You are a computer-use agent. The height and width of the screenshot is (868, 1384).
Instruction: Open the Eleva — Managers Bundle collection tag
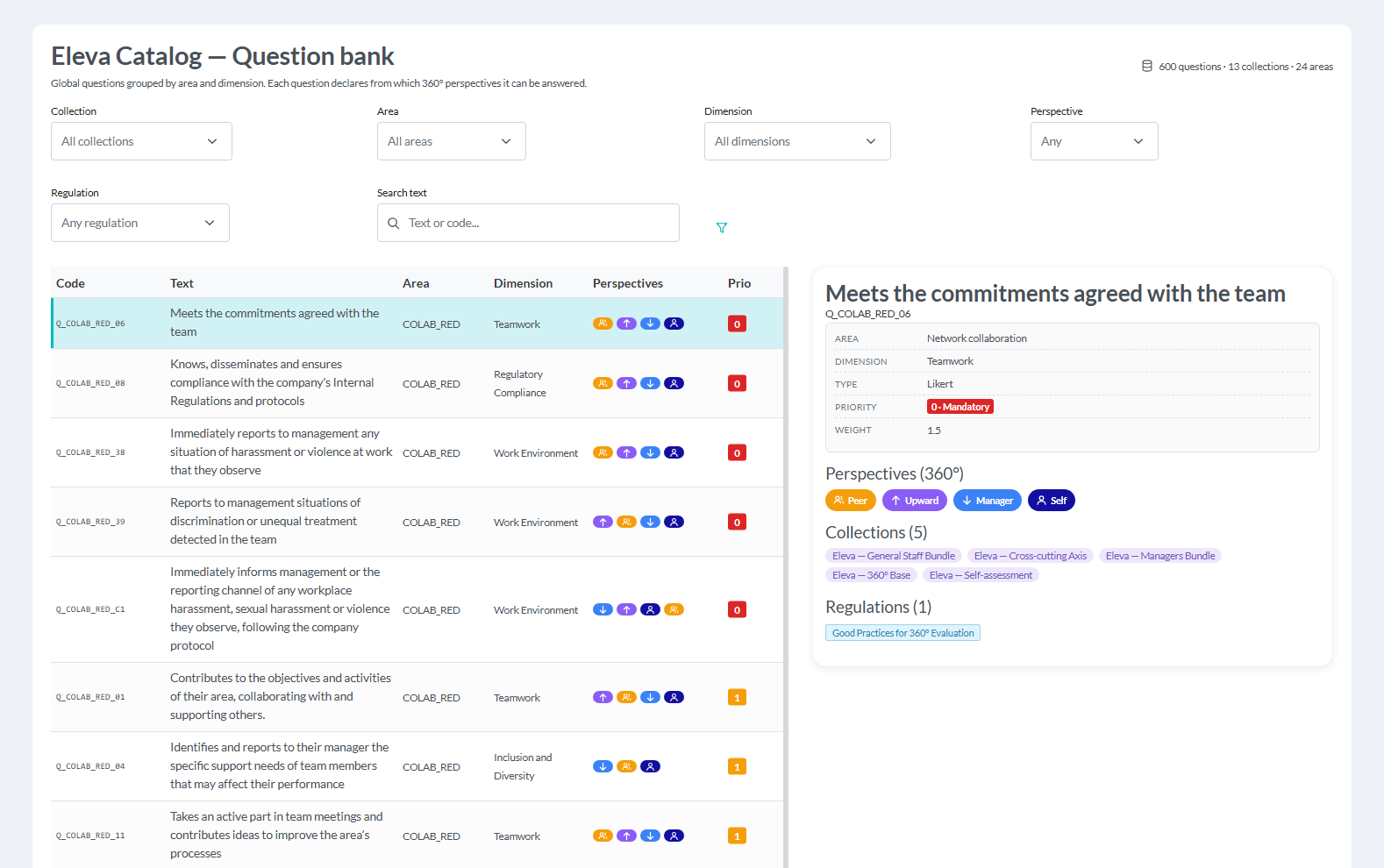point(1160,556)
